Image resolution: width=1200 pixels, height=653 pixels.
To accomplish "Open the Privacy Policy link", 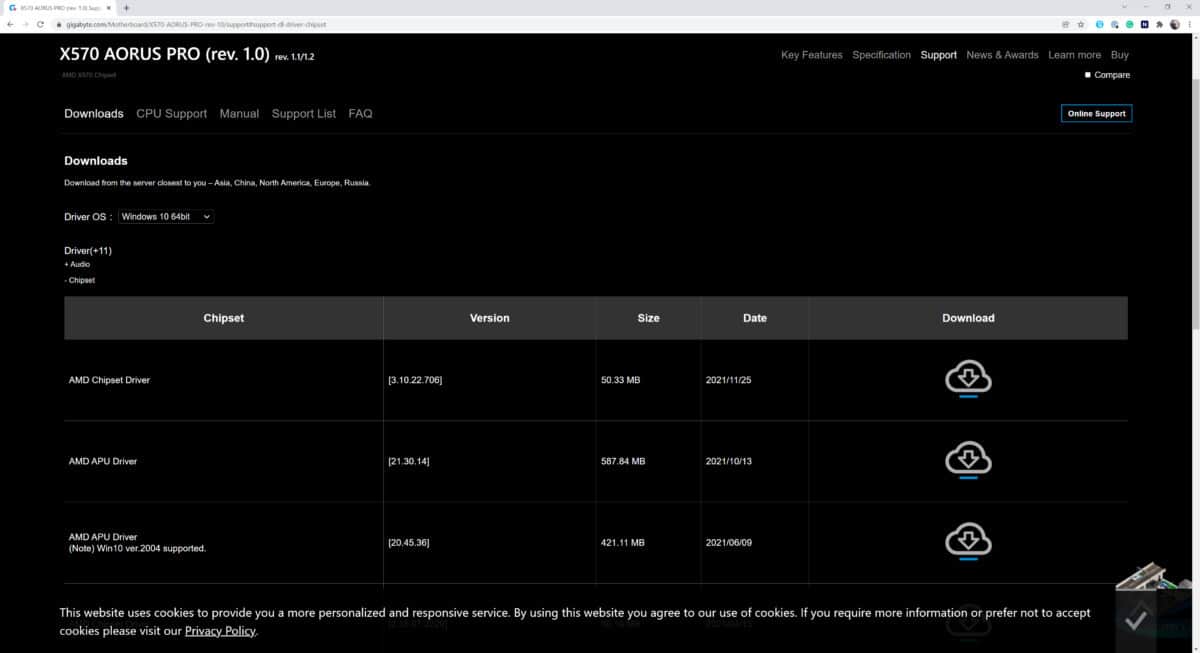I will [x=220, y=631].
